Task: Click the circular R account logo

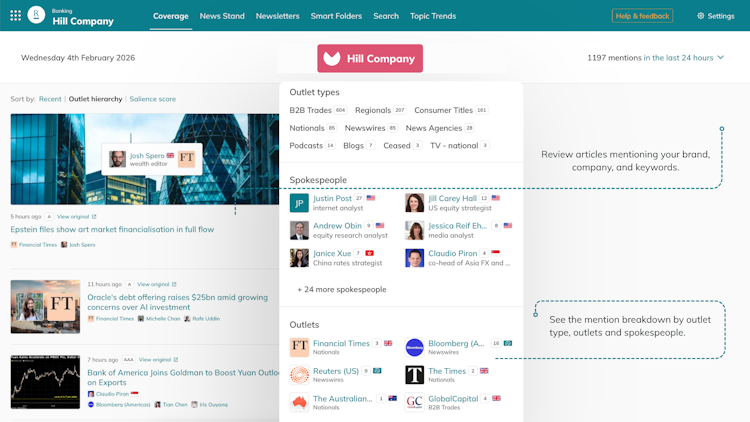Action: [36, 15]
